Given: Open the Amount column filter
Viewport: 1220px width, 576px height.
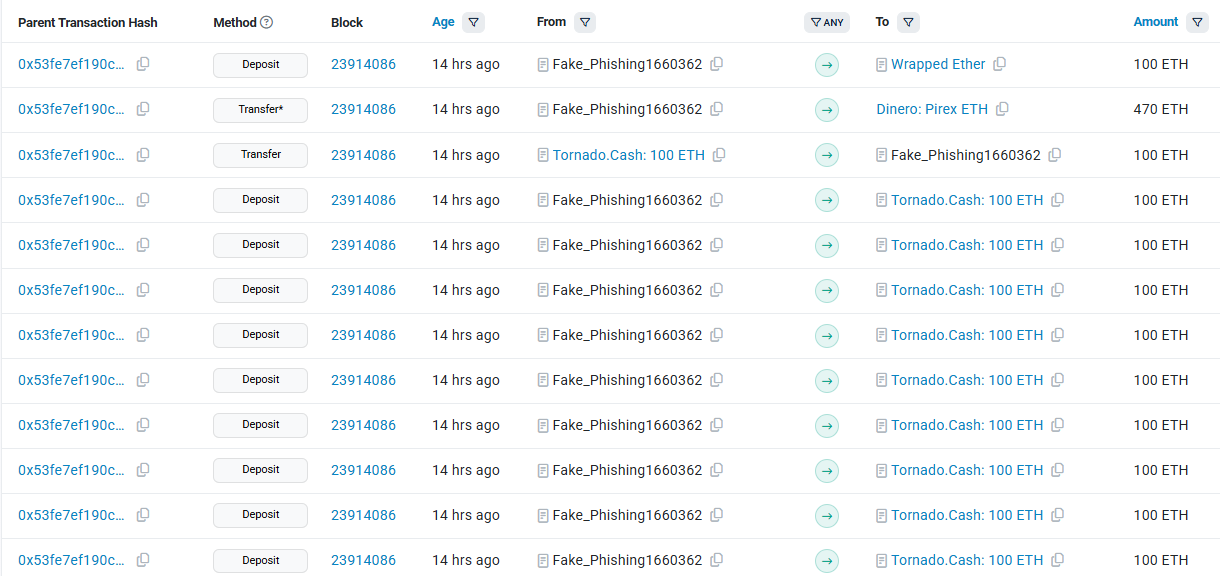Looking at the screenshot, I should click(x=1197, y=22).
